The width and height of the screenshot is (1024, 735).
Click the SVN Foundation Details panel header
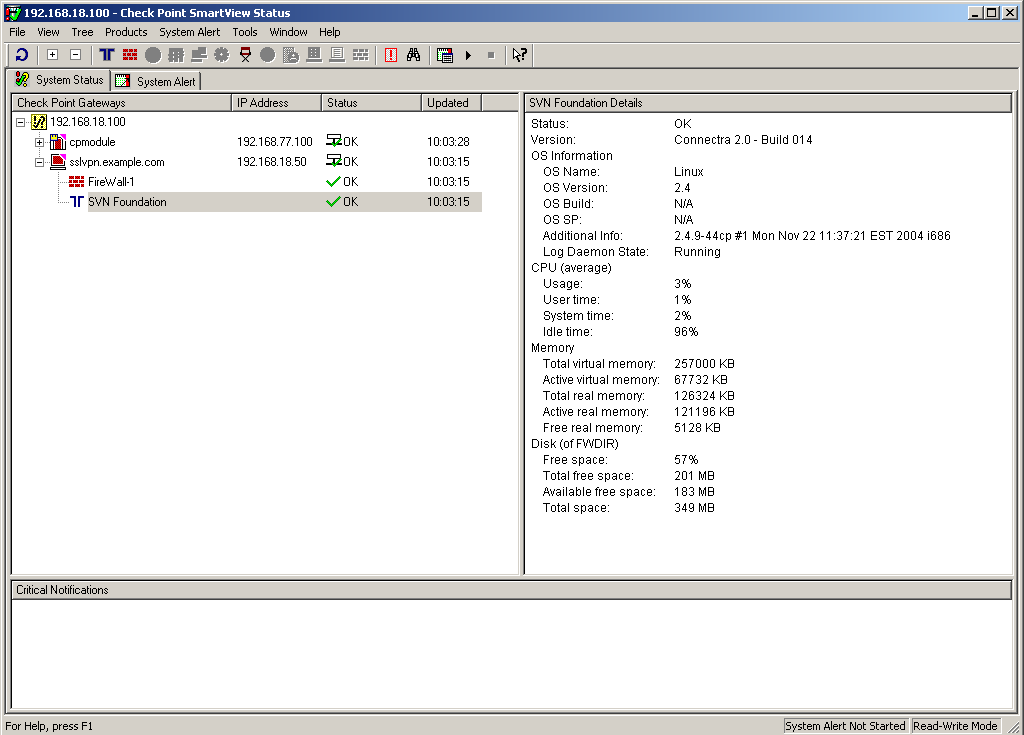768,103
